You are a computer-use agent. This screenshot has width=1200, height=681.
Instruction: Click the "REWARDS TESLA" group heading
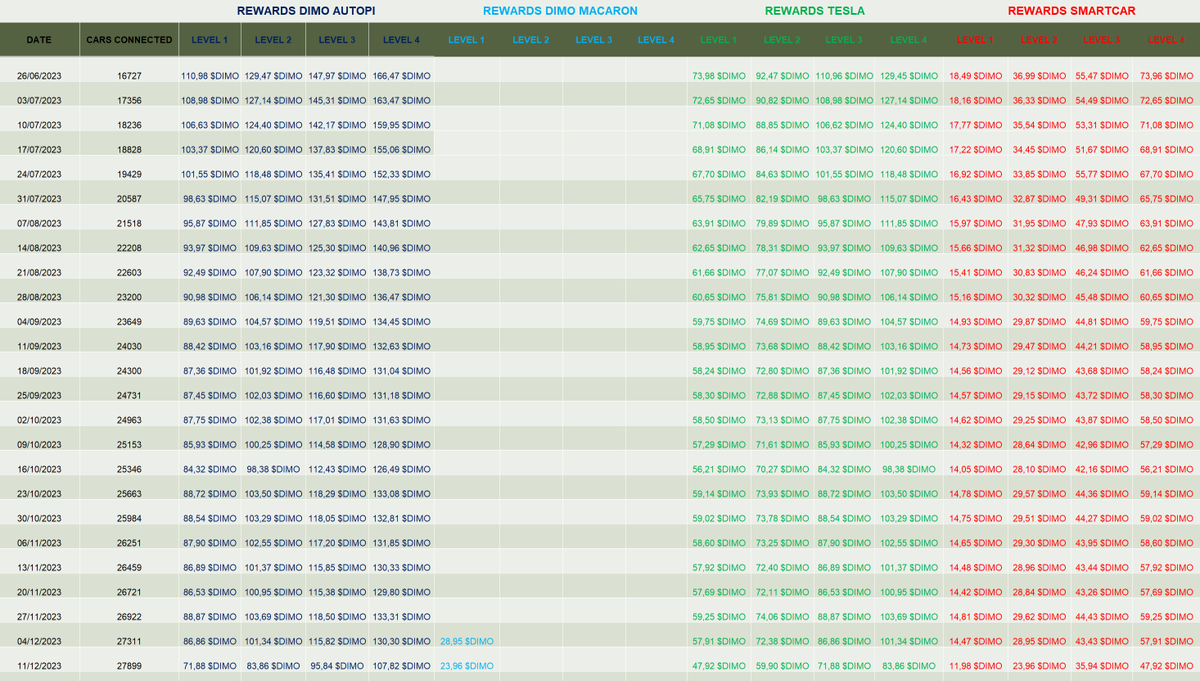(815, 11)
